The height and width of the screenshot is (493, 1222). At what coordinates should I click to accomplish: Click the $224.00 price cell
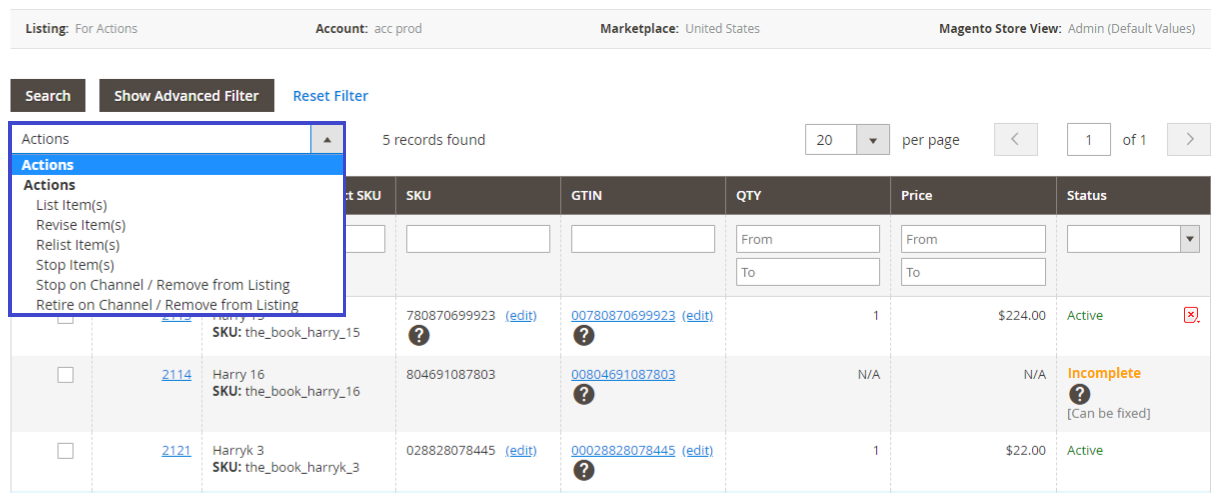[x=1021, y=315]
